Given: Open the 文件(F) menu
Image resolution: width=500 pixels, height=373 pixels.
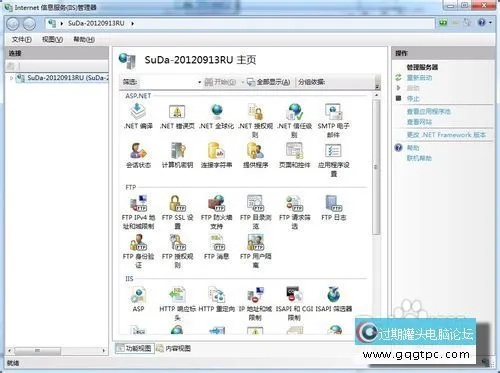Looking at the screenshot, I should (x=22, y=39).
